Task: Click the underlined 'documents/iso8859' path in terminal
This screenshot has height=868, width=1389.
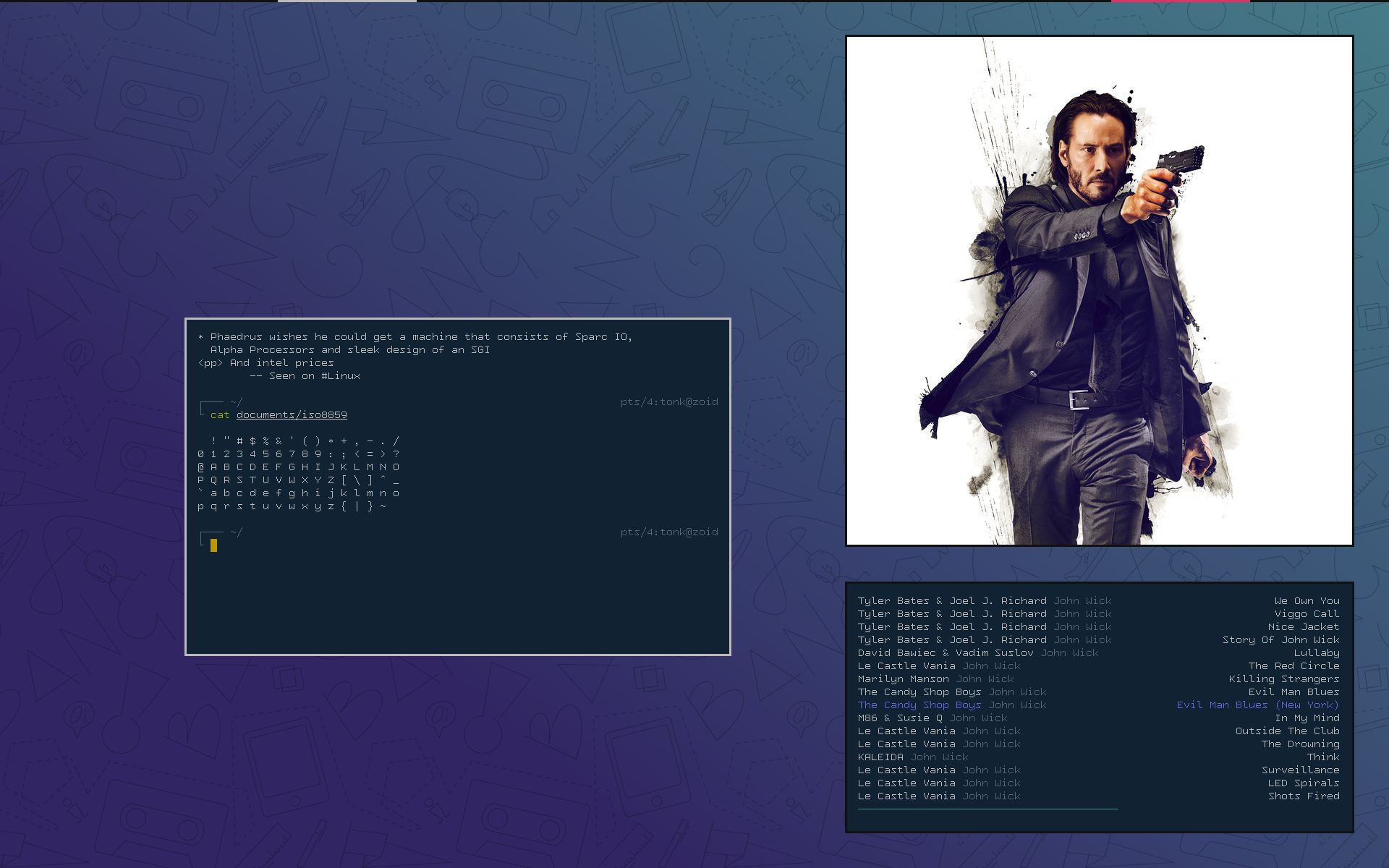Action: click(292, 414)
